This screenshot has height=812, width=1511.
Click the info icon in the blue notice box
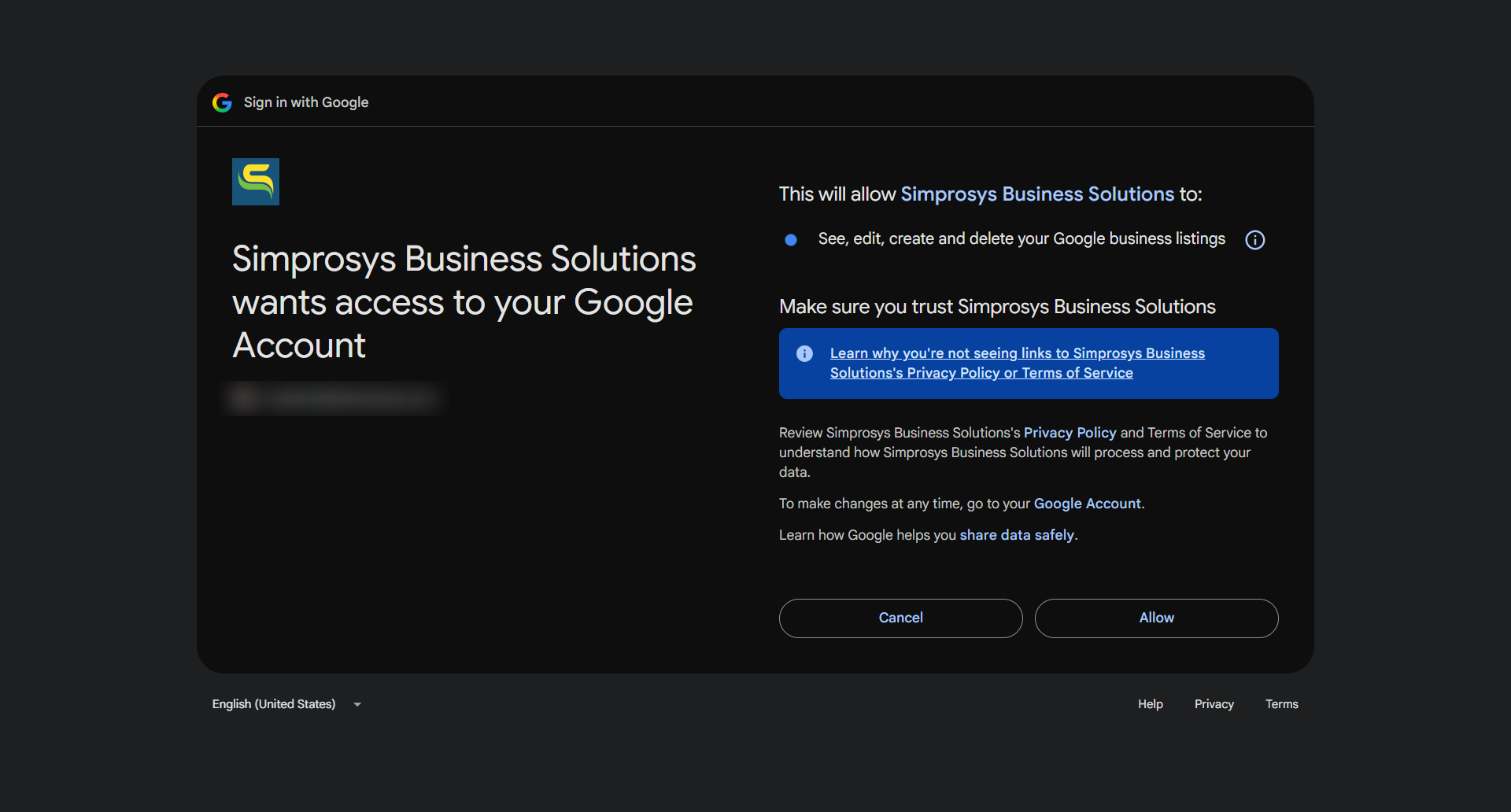coord(804,353)
